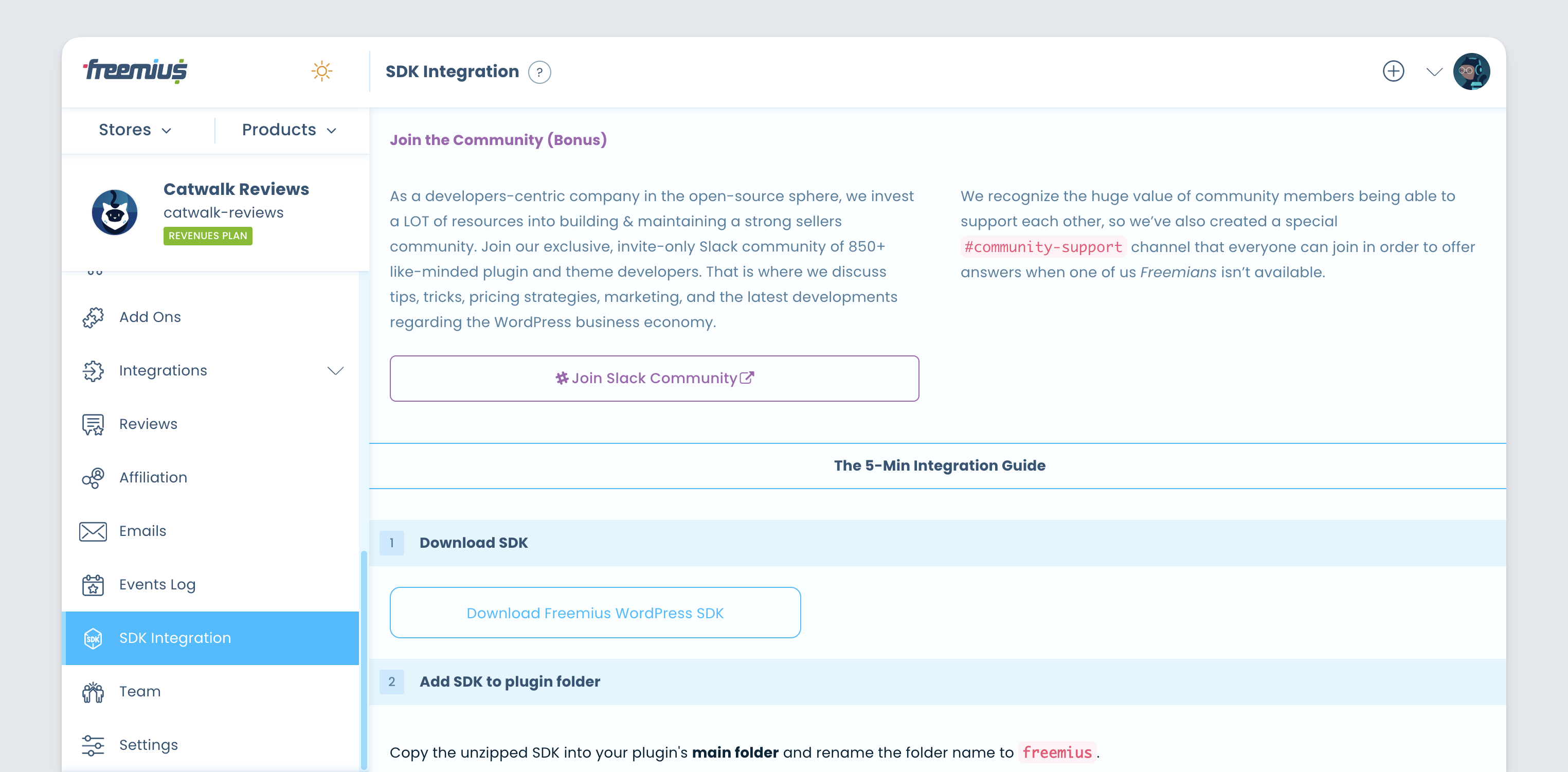Click The 5-Min Integration Guide heading

(939, 466)
